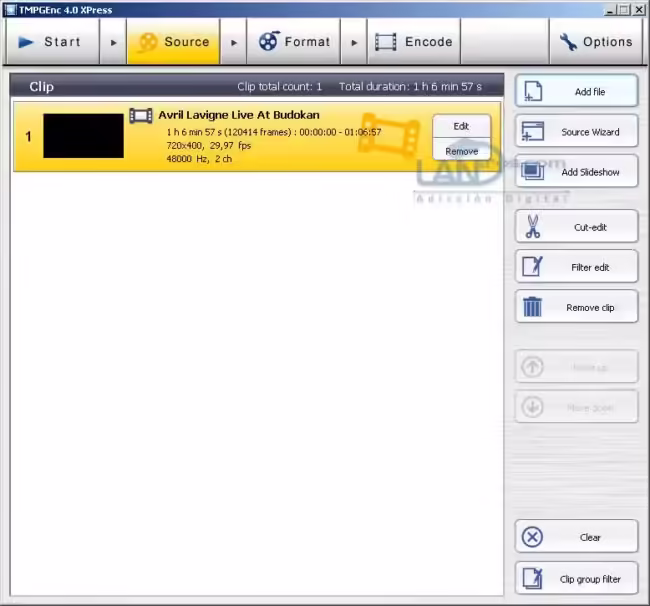This screenshot has height=606, width=650.
Task: Open Filter edit
Action: pos(577,267)
